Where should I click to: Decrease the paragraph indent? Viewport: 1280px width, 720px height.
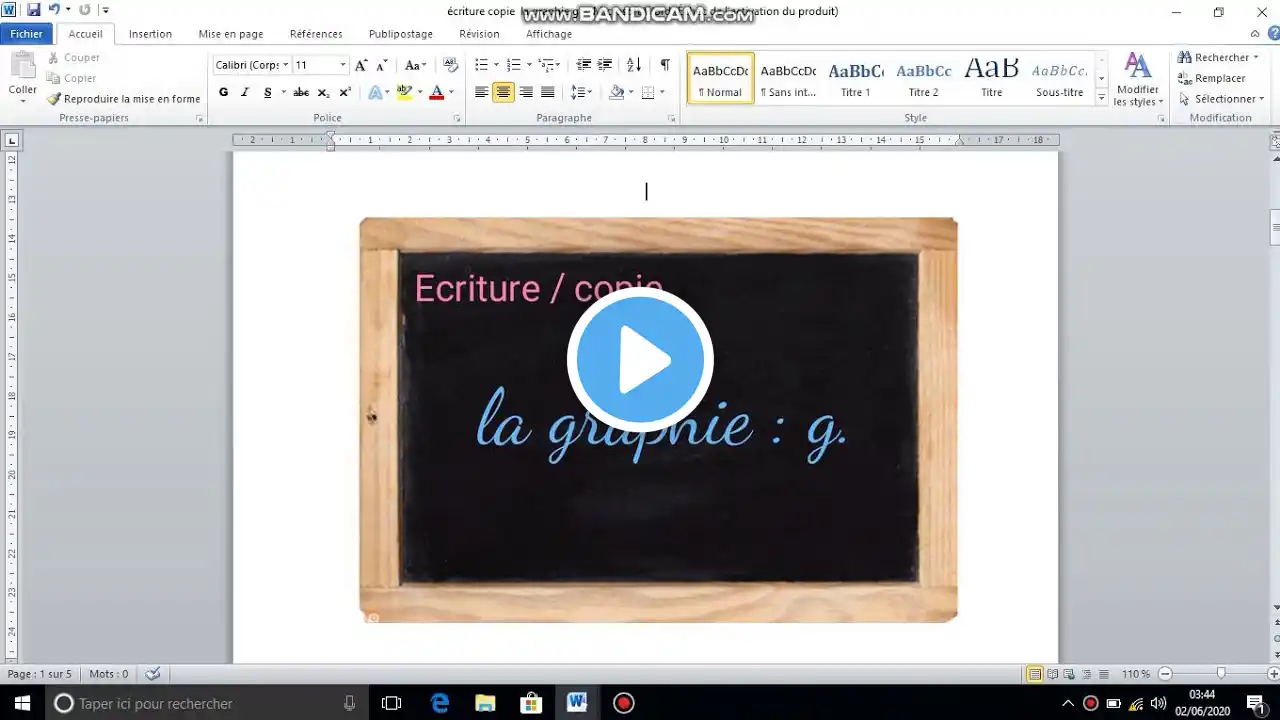coord(584,65)
